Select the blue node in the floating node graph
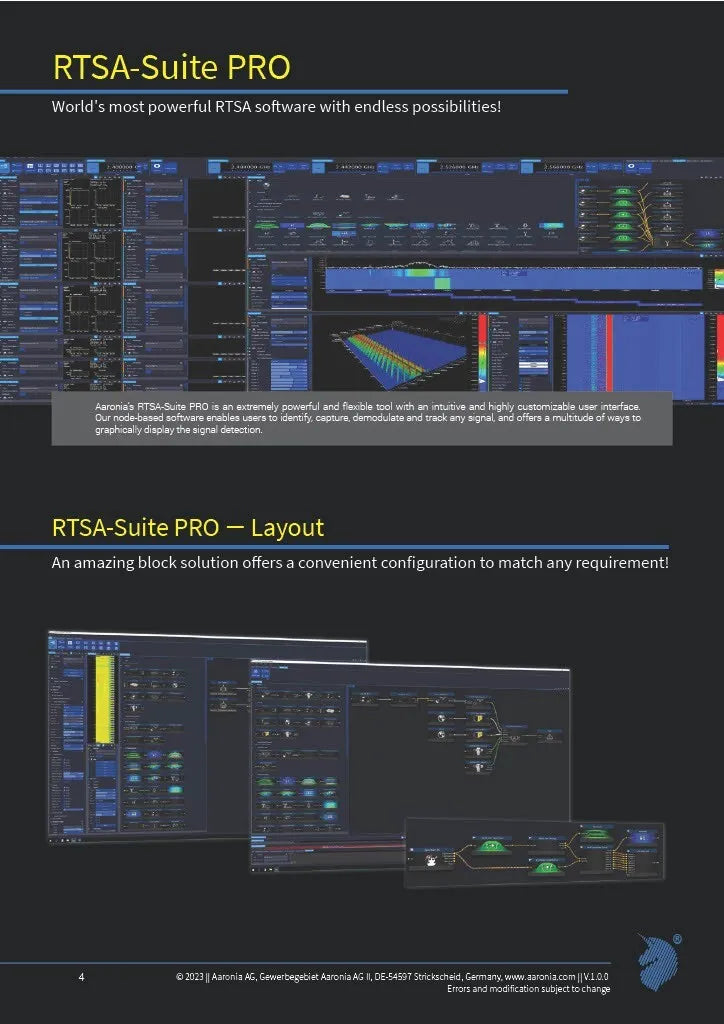Image resolution: width=724 pixels, height=1024 pixels. click(641, 837)
